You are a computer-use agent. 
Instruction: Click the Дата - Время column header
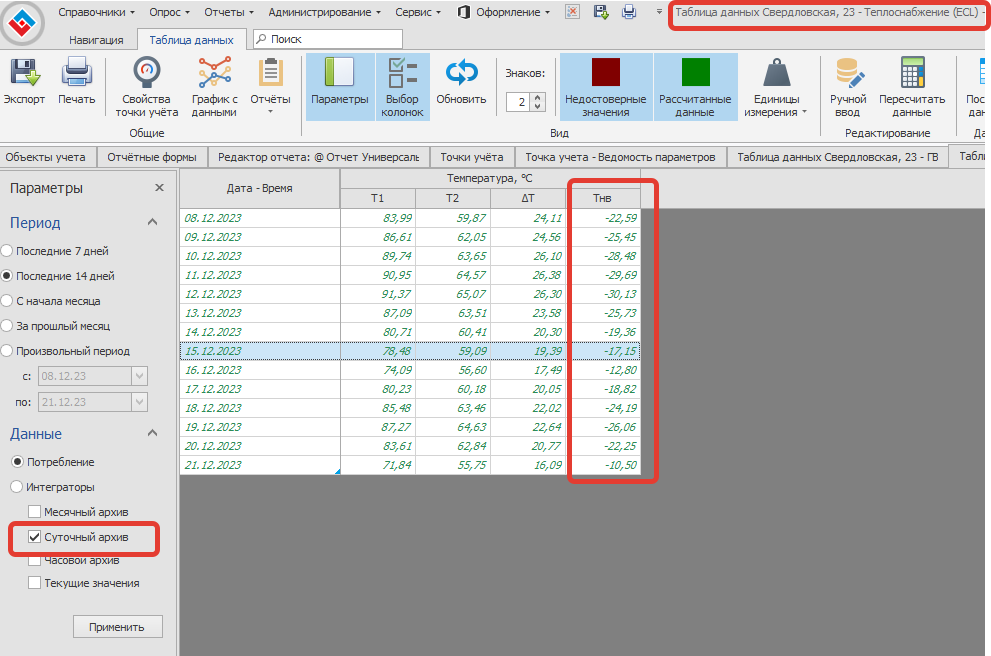(260, 188)
